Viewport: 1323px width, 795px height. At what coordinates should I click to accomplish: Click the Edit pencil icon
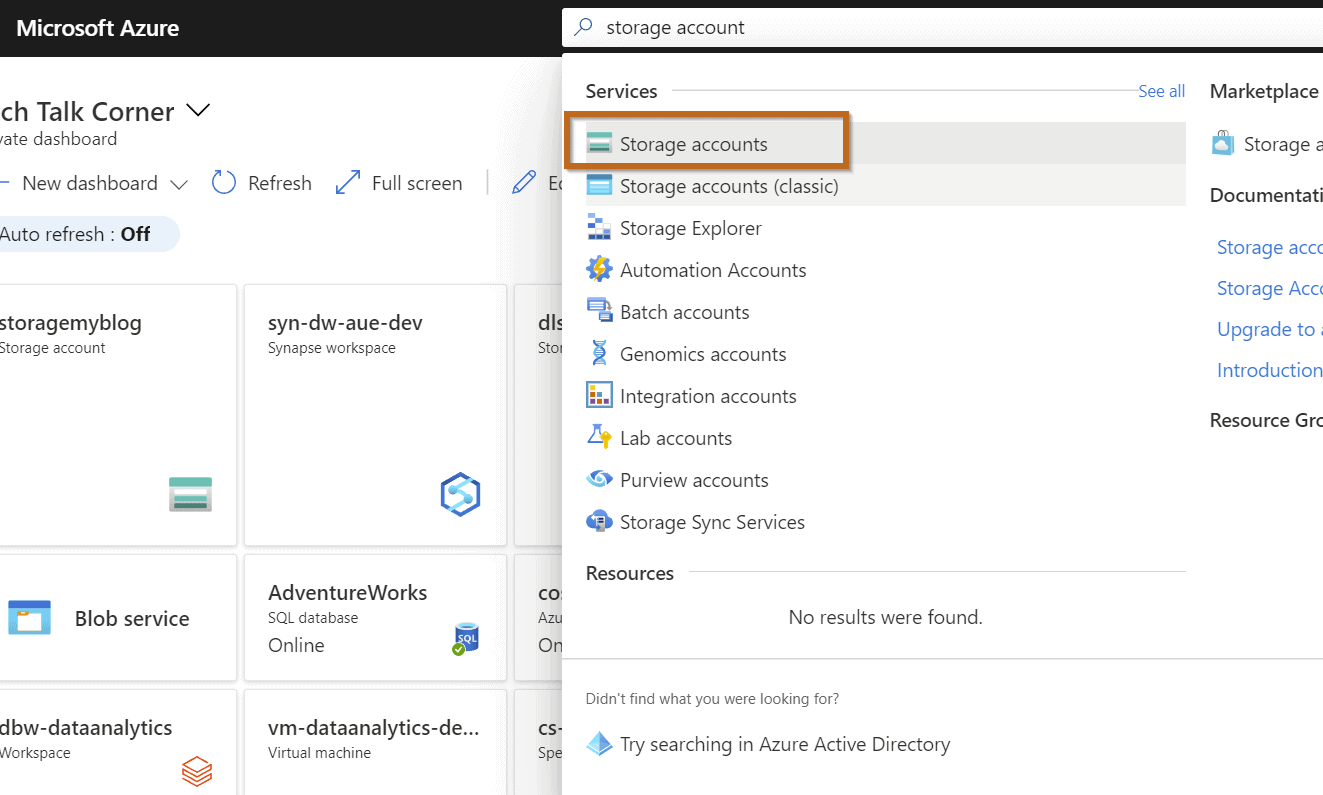(523, 183)
